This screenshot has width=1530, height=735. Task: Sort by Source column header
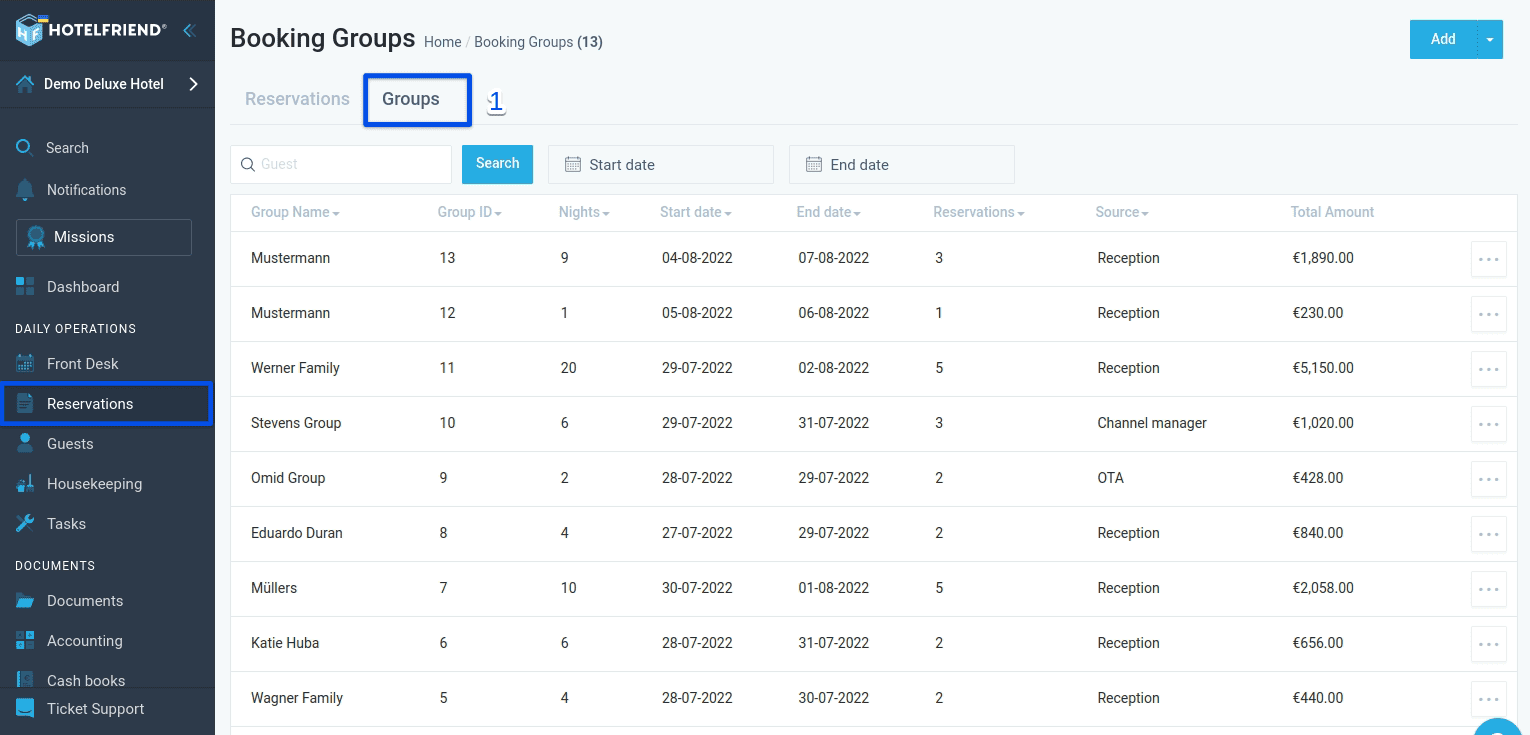coord(1122,212)
